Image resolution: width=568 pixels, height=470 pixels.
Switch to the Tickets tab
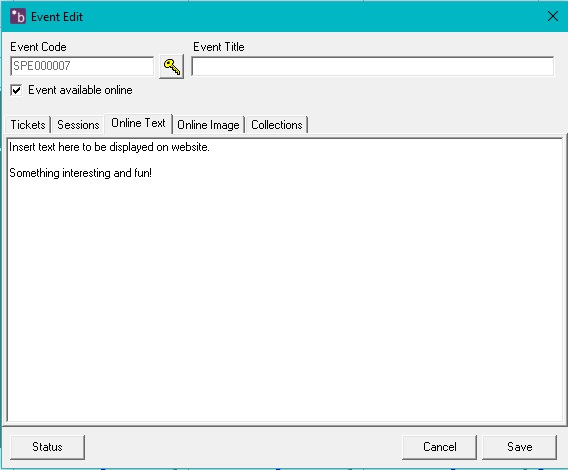tap(28, 125)
